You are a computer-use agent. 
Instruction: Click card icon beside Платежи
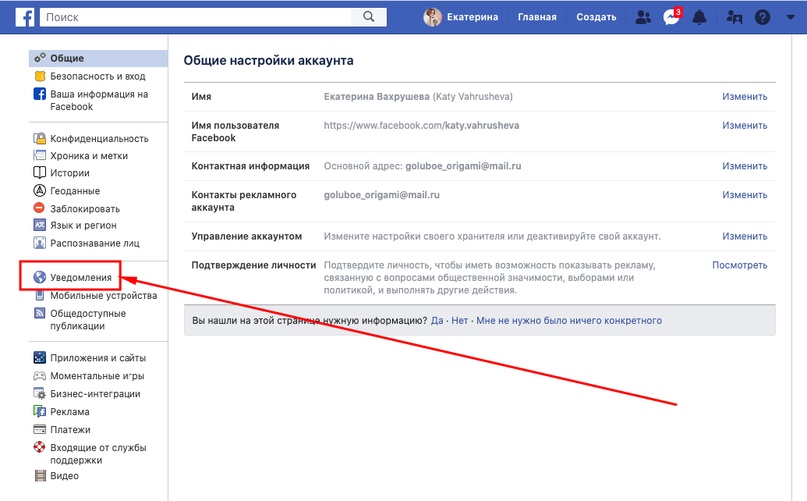[x=40, y=429]
